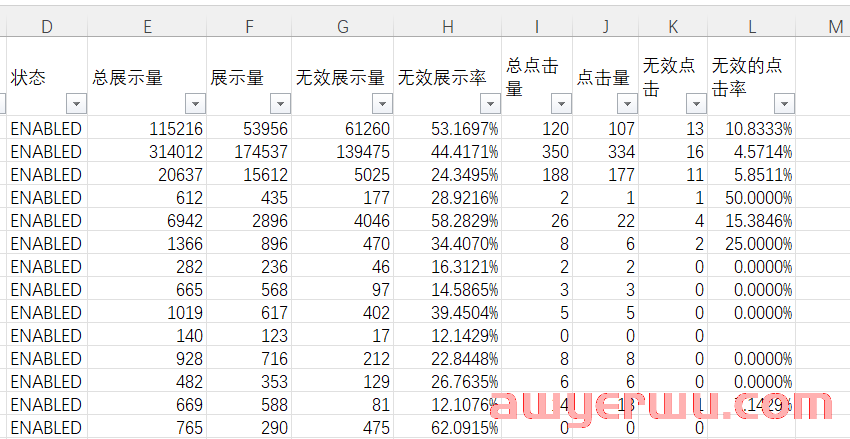Screen dimensions: 850x439
Task: Select cell showing 16.3121%
Action: pyautogui.click(x=448, y=267)
